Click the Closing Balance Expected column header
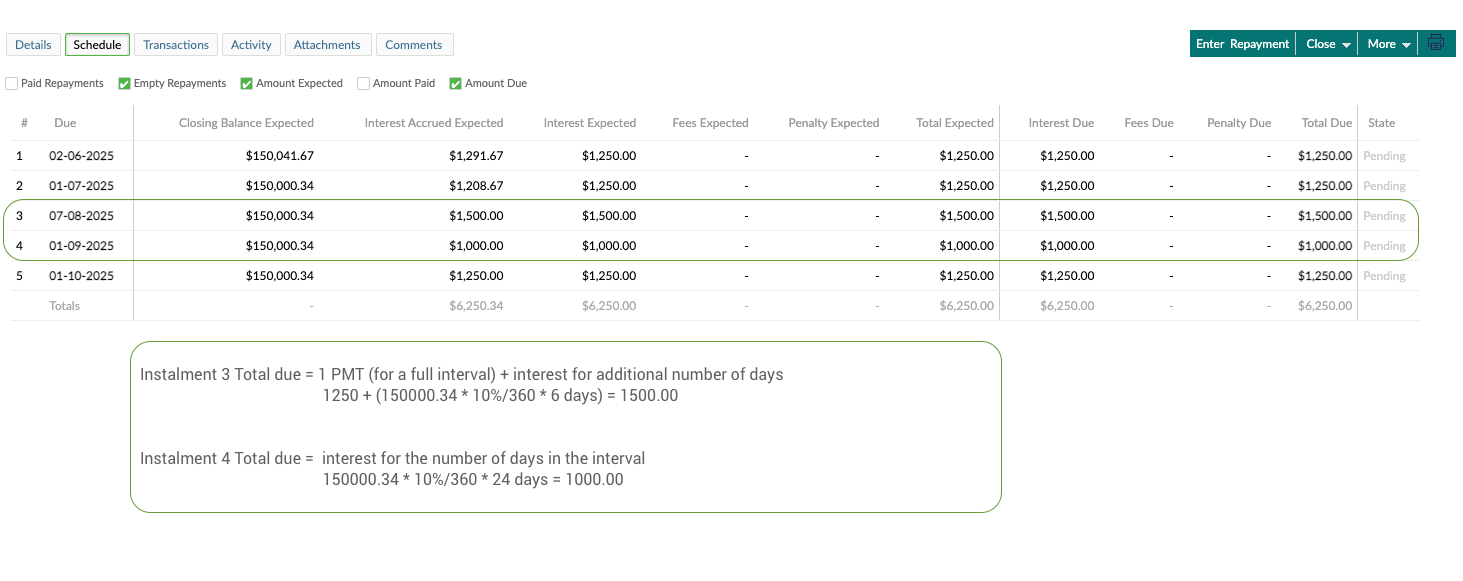The image size is (1463, 581). tap(246, 123)
